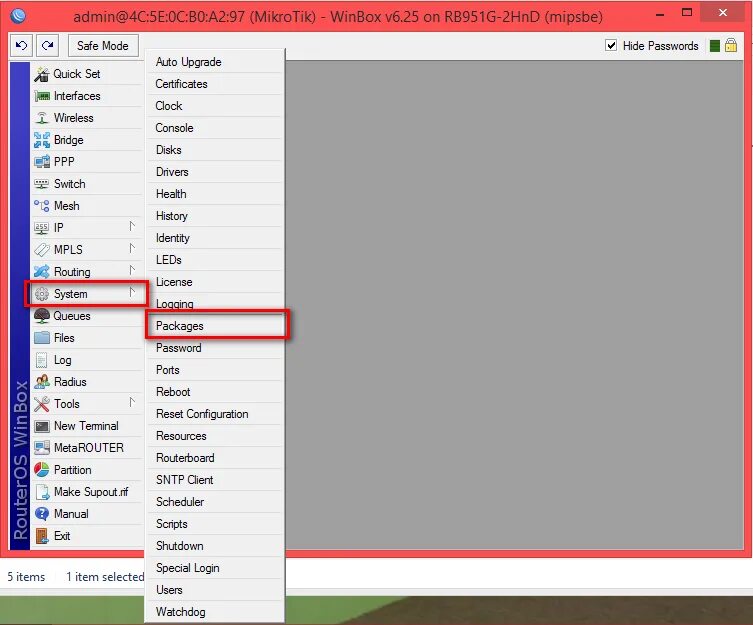
Task: Click the PPP icon
Action: [x=42, y=162]
